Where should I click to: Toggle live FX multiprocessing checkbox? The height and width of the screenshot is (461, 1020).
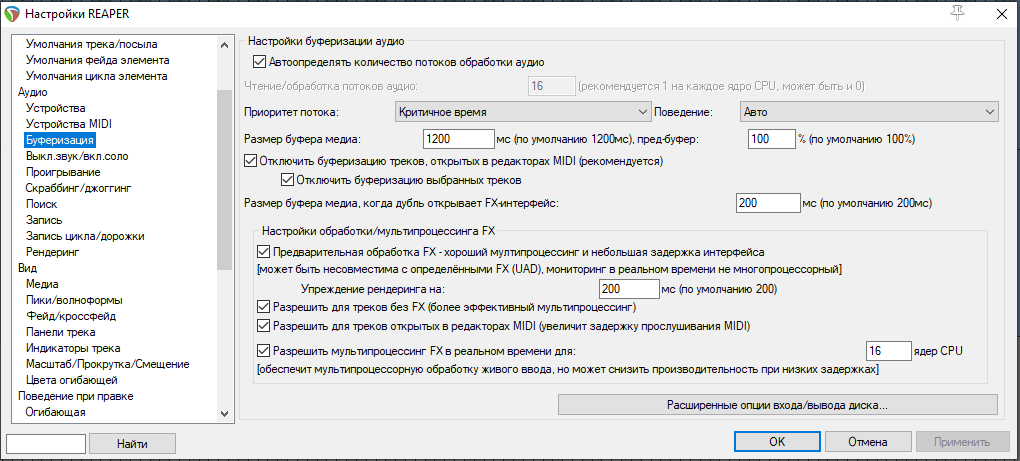tap(264, 351)
